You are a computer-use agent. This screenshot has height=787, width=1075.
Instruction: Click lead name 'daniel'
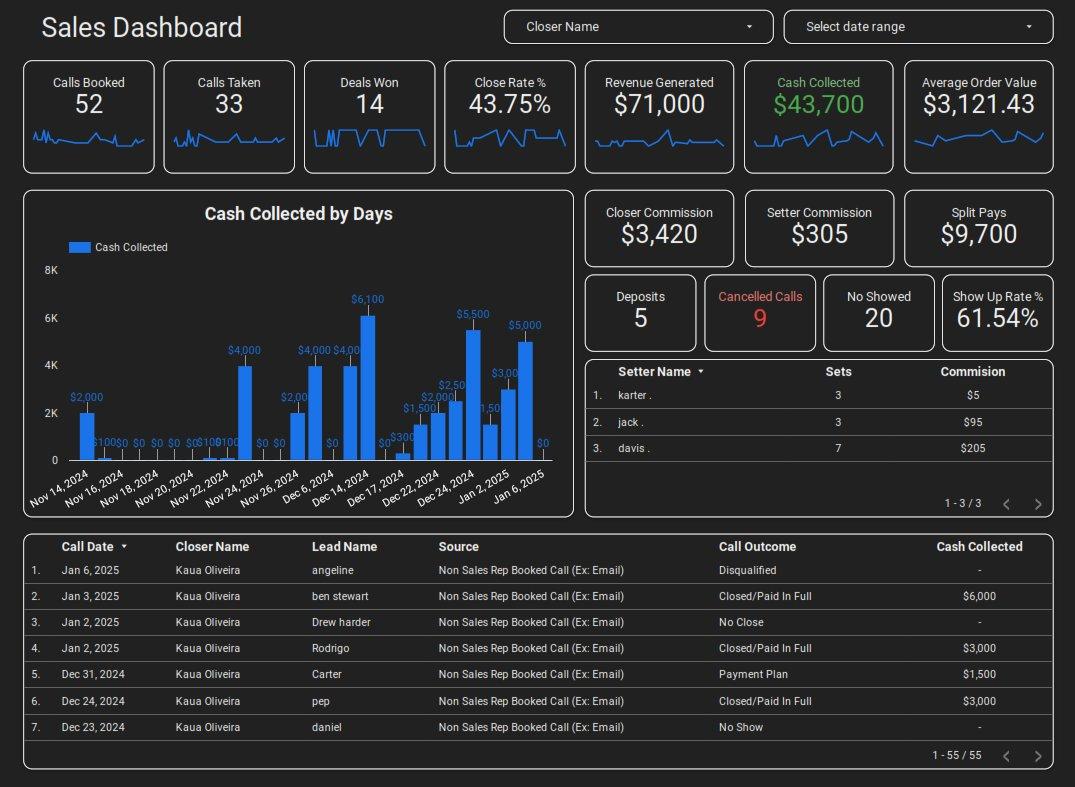tap(326, 727)
